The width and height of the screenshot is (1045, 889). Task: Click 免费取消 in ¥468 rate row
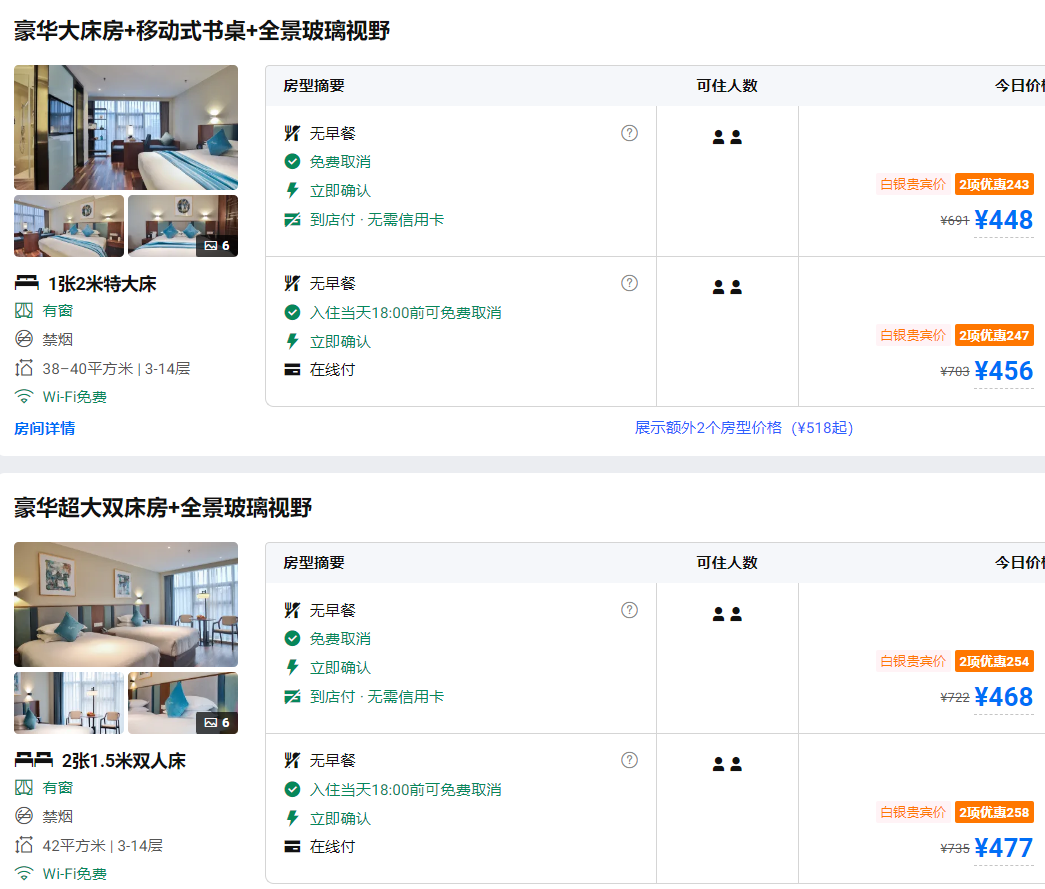pos(340,639)
